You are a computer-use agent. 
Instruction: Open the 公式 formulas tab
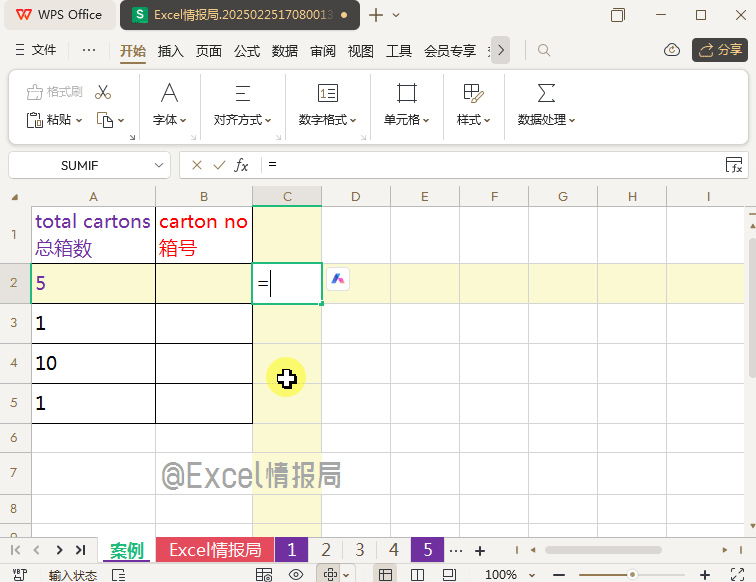pyautogui.click(x=247, y=51)
